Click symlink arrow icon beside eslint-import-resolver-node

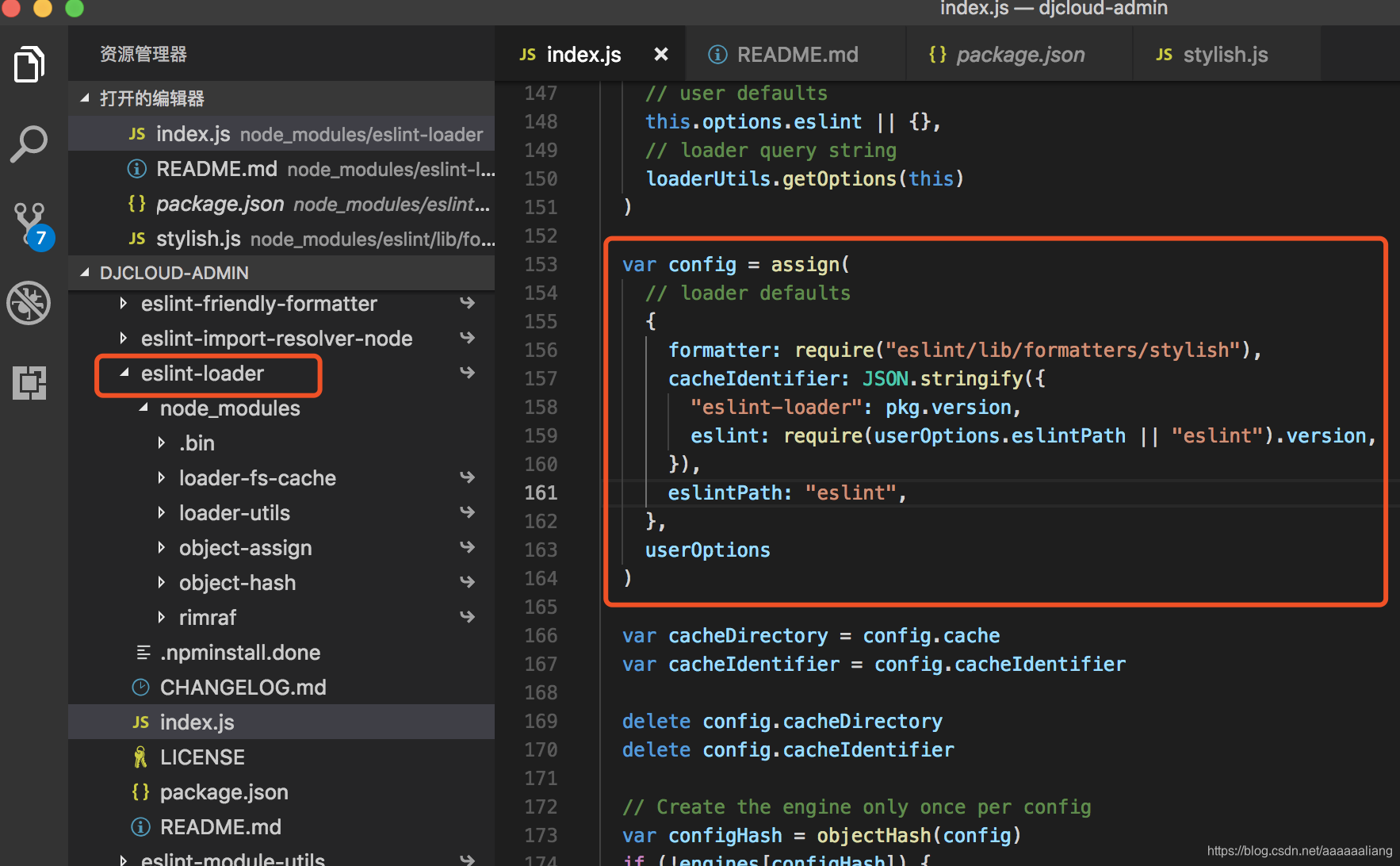(468, 338)
